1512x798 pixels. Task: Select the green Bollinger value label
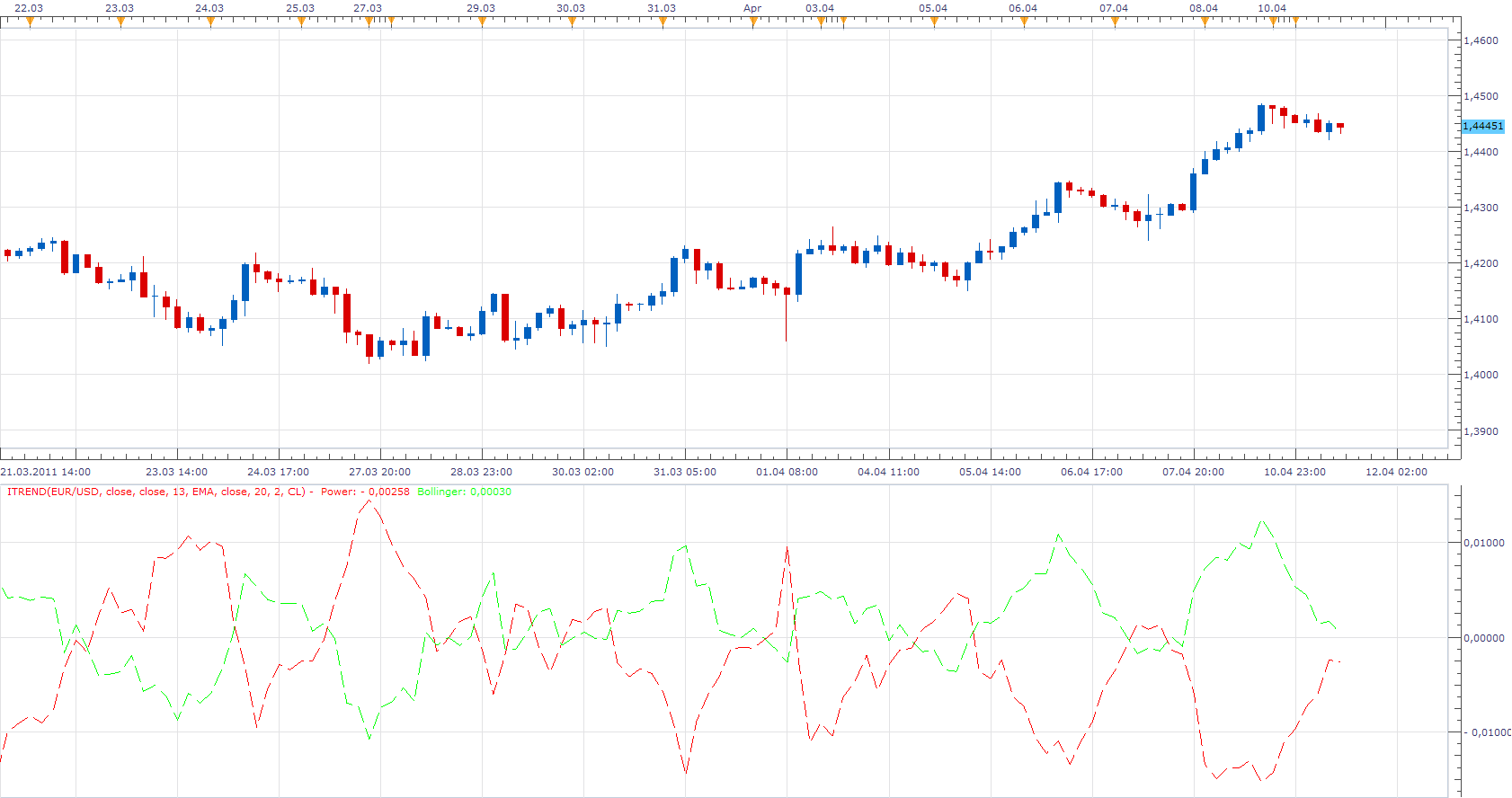point(464,492)
